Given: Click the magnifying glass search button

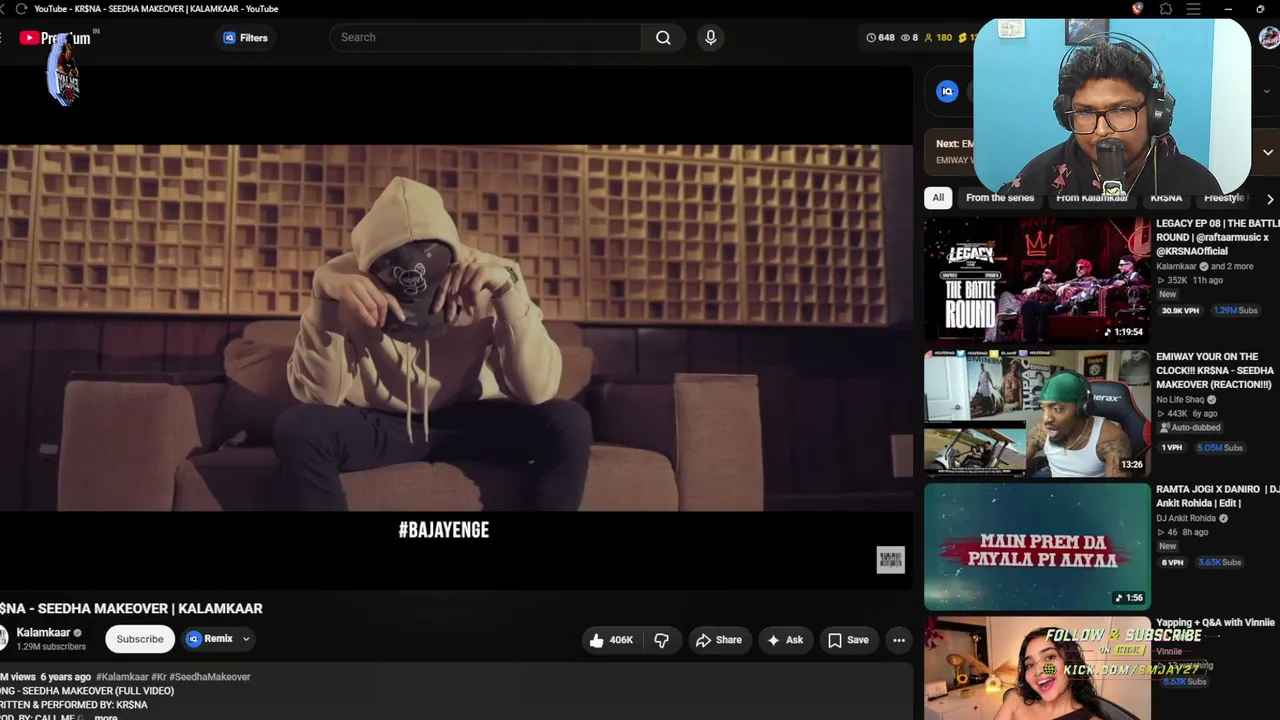Looking at the screenshot, I should (663, 37).
